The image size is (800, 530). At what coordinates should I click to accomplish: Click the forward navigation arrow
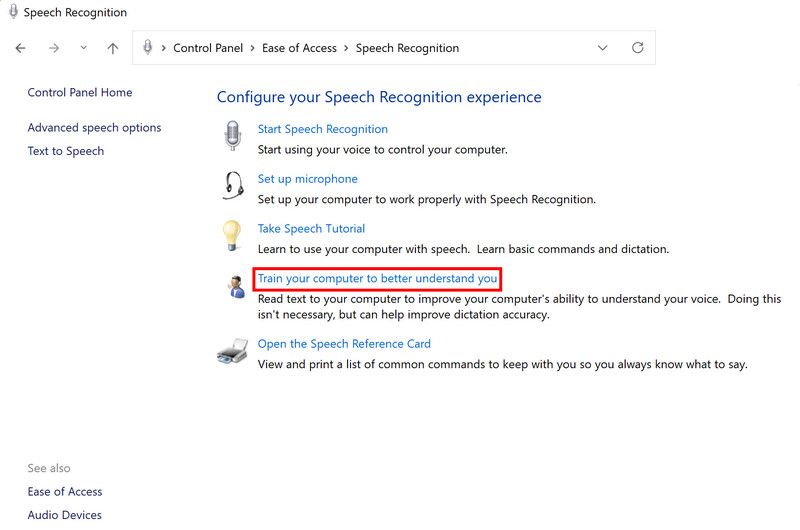54,48
